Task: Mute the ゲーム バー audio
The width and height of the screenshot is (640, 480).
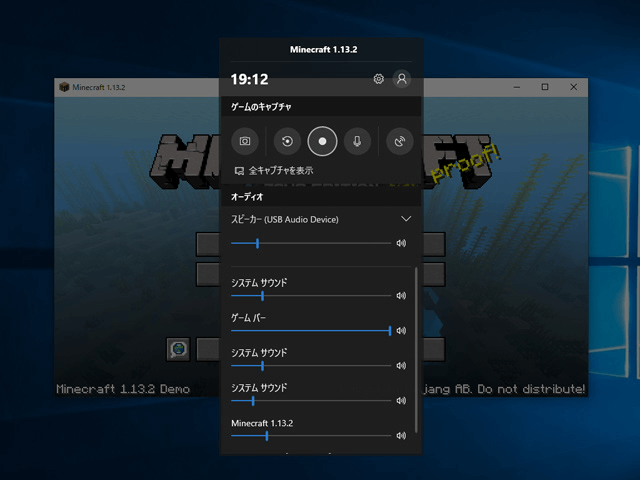Action: (x=401, y=330)
